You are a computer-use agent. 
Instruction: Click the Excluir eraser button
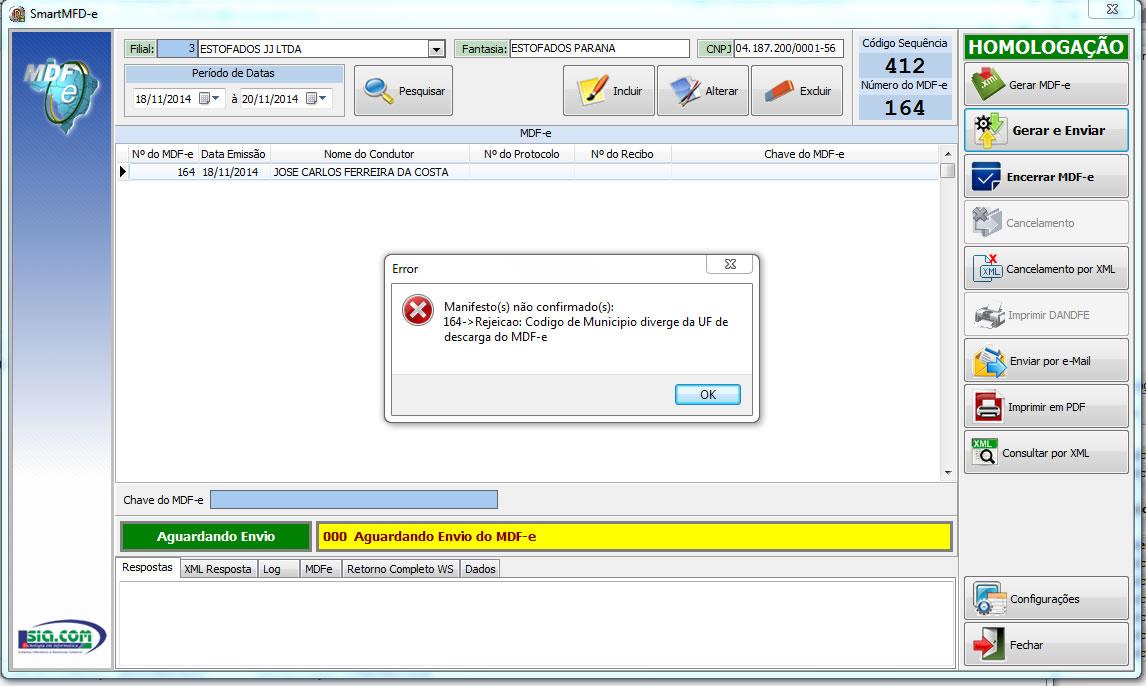(797, 91)
